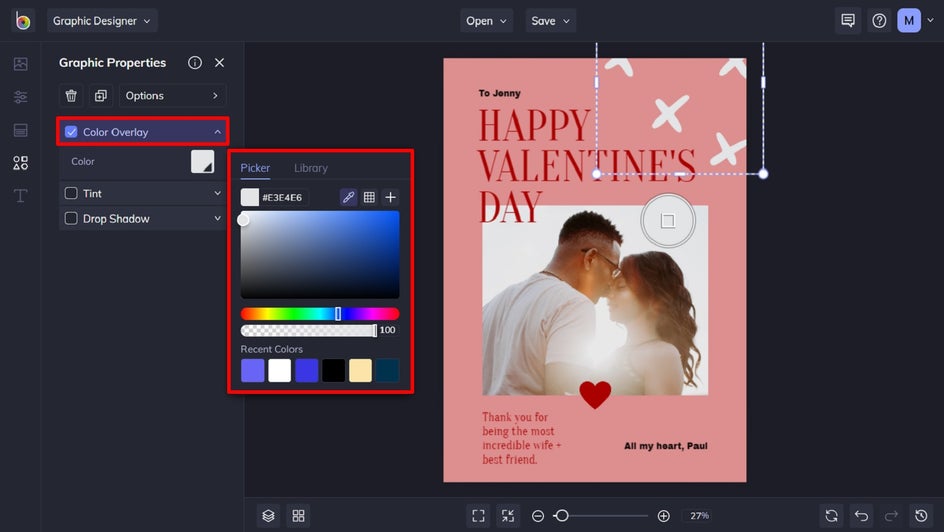This screenshot has height=532, width=944.
Task: Select the periwinkle recent color
Action: pyautogui.click(x=253, y=371)
